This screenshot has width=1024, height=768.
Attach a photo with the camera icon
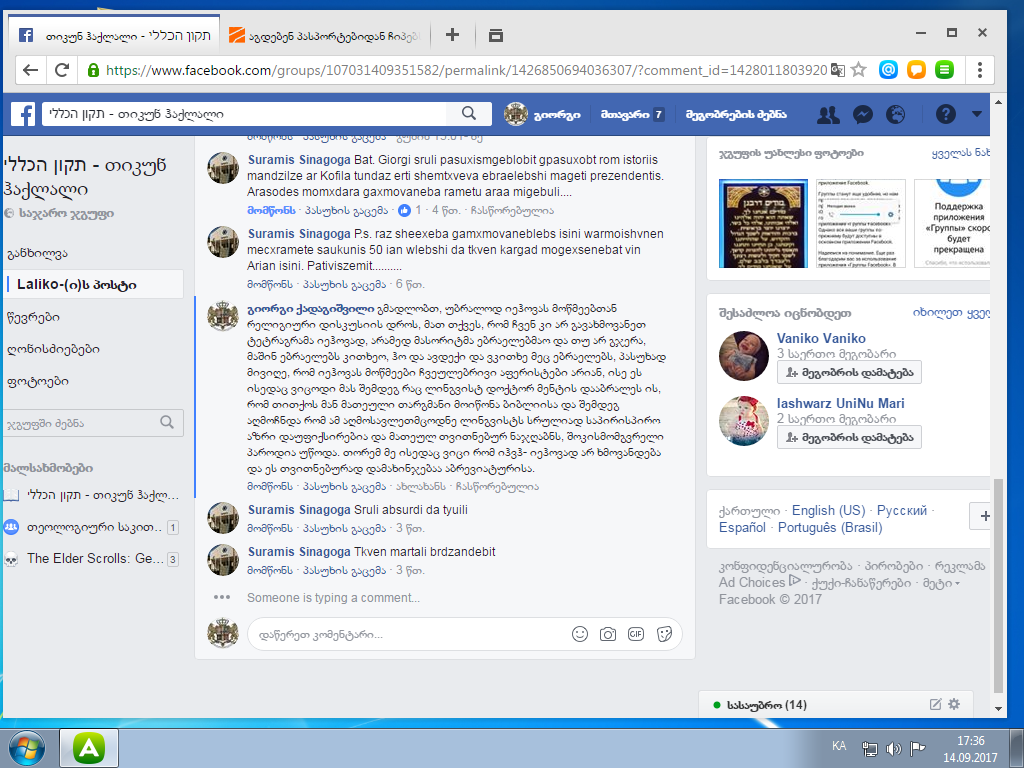pyautogui.click(x=608, y=634)
